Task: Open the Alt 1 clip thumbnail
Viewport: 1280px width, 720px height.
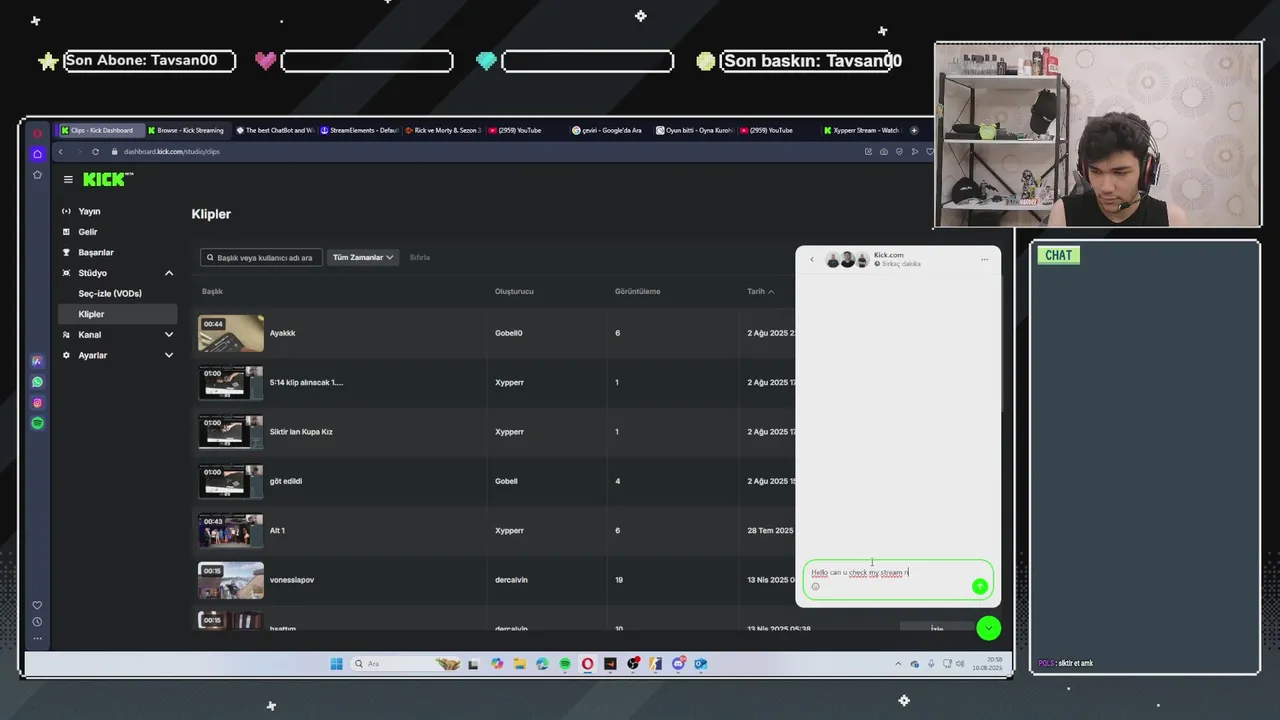Action: click(231, 530)
